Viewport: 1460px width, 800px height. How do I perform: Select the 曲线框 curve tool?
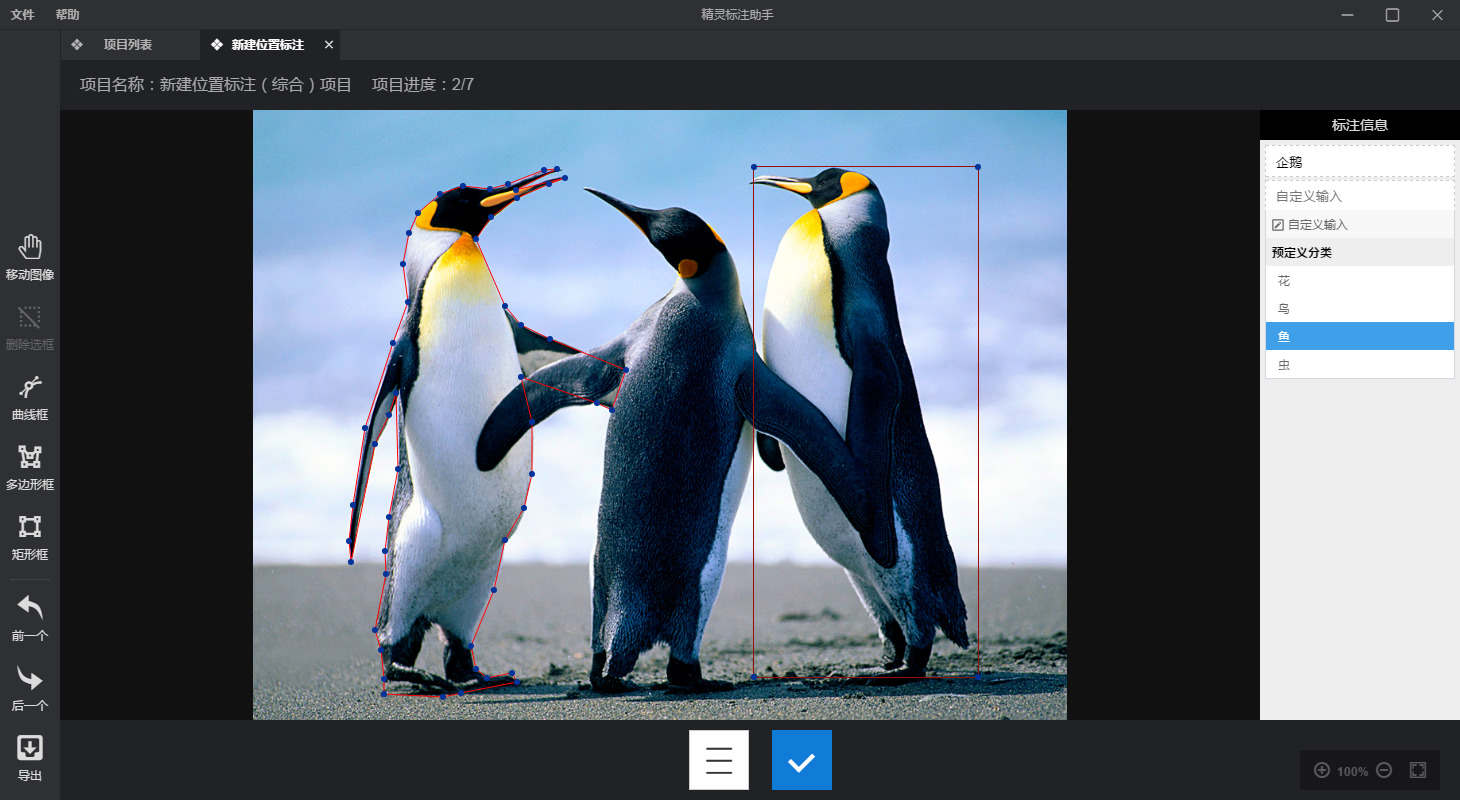(x=30, y=397)
